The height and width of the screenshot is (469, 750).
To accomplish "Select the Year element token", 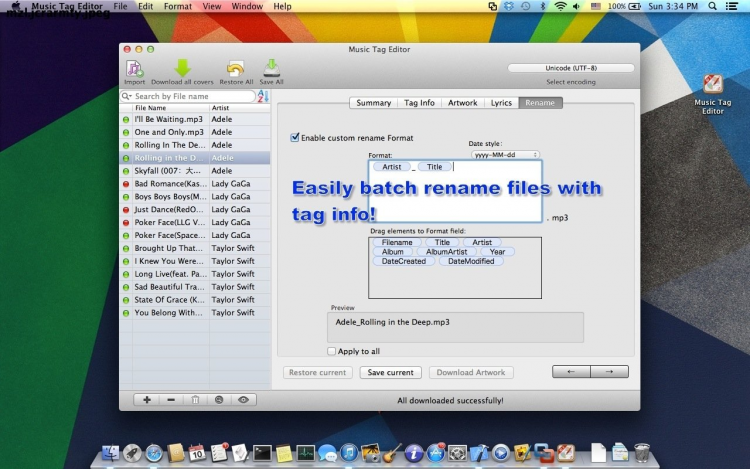I will [x=497, y=251].
